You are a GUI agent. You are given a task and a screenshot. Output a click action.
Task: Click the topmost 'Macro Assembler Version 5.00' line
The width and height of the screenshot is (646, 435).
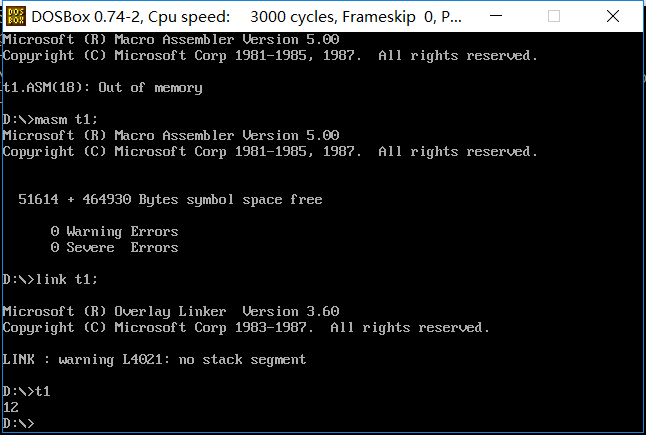pyautogui.click(x=170, y=39)
